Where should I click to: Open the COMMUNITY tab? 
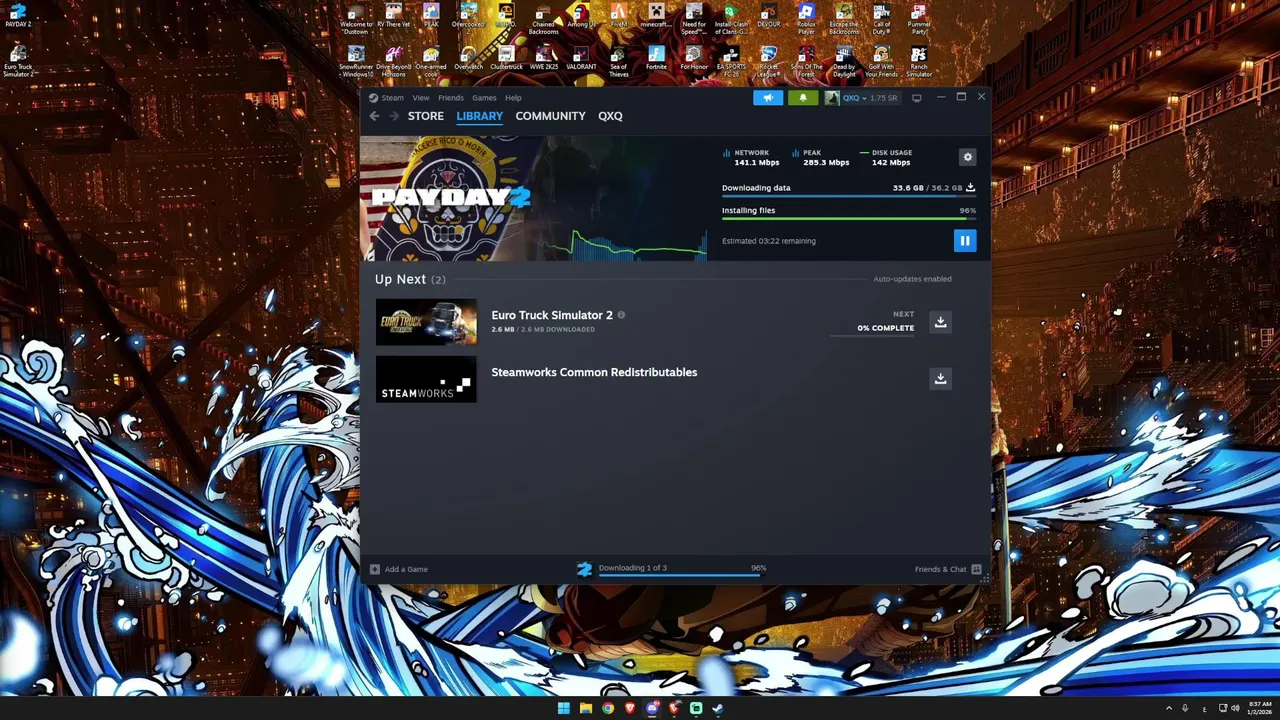pyautogui.click(x=550, y=116)
